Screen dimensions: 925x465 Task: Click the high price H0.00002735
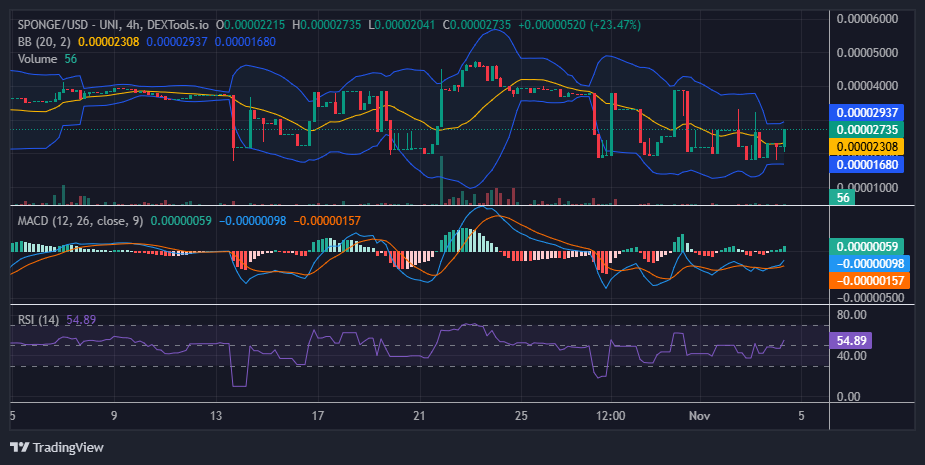[x=326, y=25]
